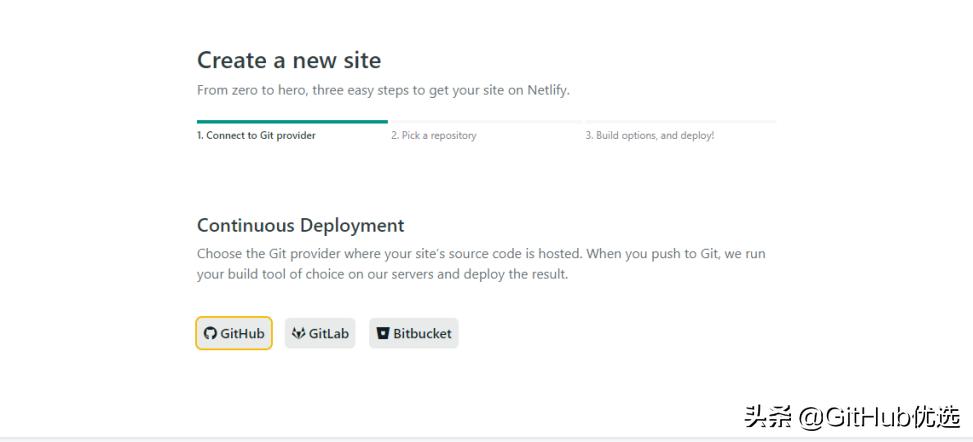Click the Continuous Deployment heading
The image size is (973, 442).
(x=300, y=225)
